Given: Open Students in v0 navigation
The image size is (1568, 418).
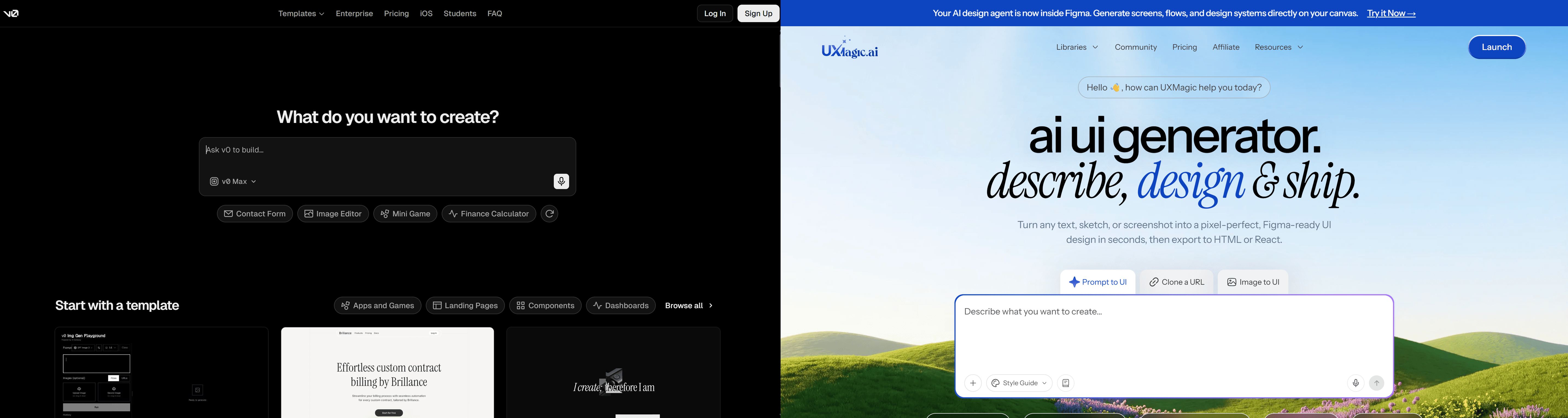Looking at the screenshot, I should point(460,13).
